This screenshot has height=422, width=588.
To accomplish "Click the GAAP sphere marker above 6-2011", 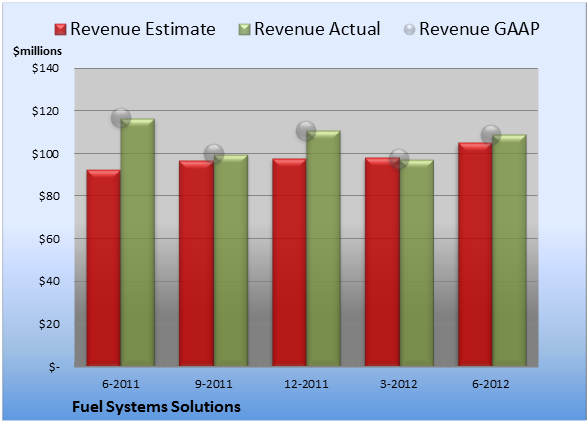I will pos(121,118).
